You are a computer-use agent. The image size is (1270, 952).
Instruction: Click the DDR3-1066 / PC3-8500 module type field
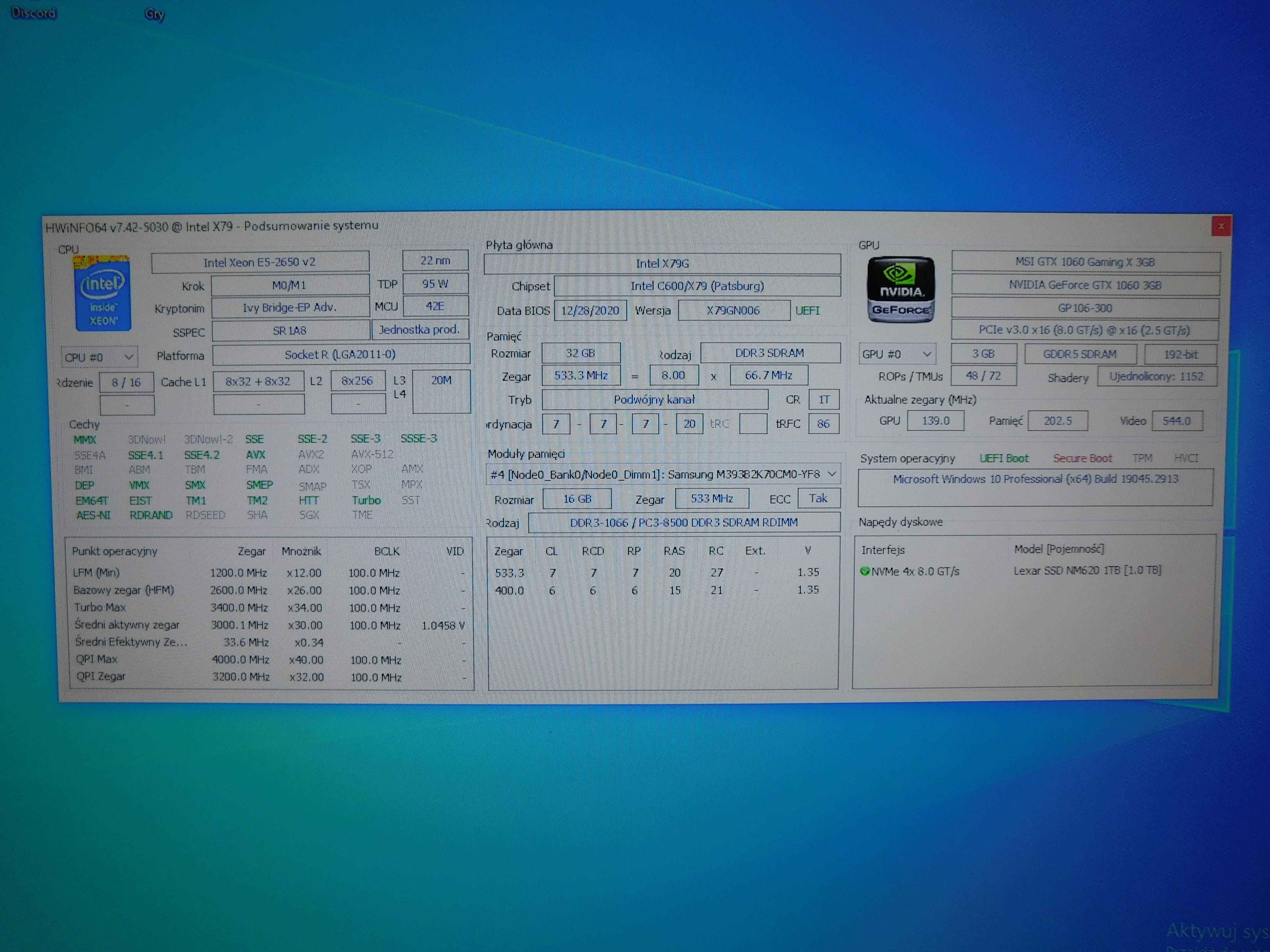[x=684, y=522]
